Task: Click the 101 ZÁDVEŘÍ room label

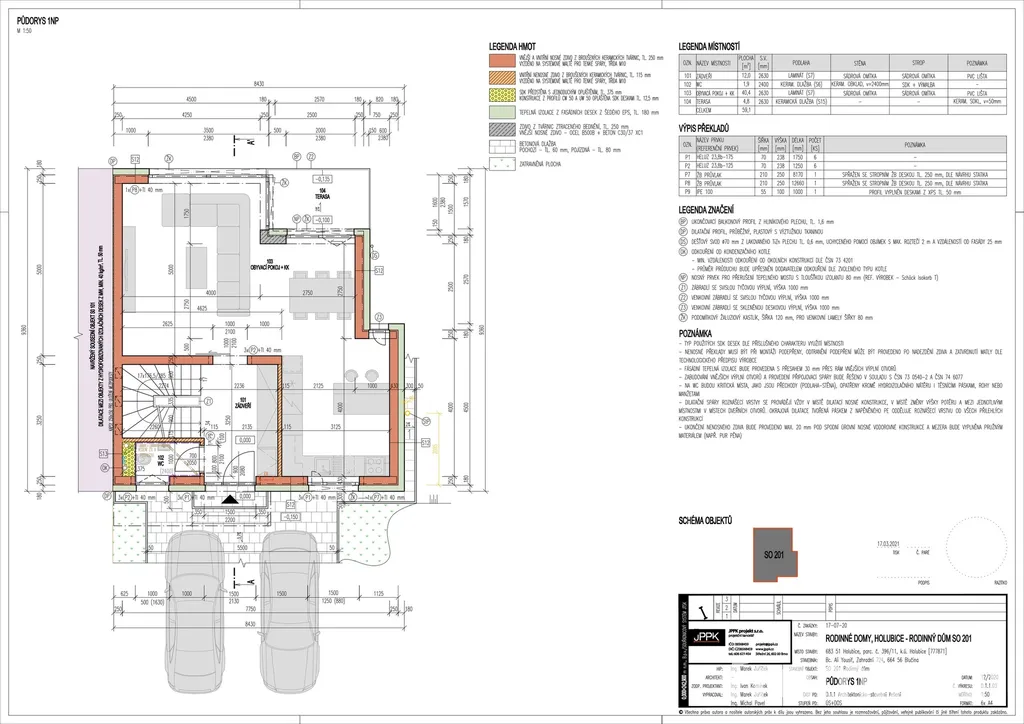Action: (241, 402)
